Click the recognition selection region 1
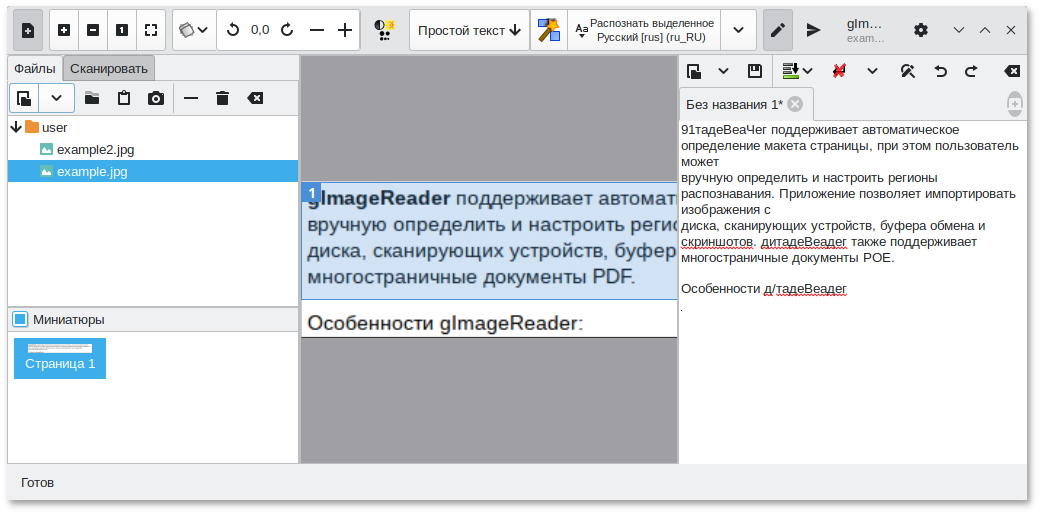The image size is (1040, 514). pos(489,240)
